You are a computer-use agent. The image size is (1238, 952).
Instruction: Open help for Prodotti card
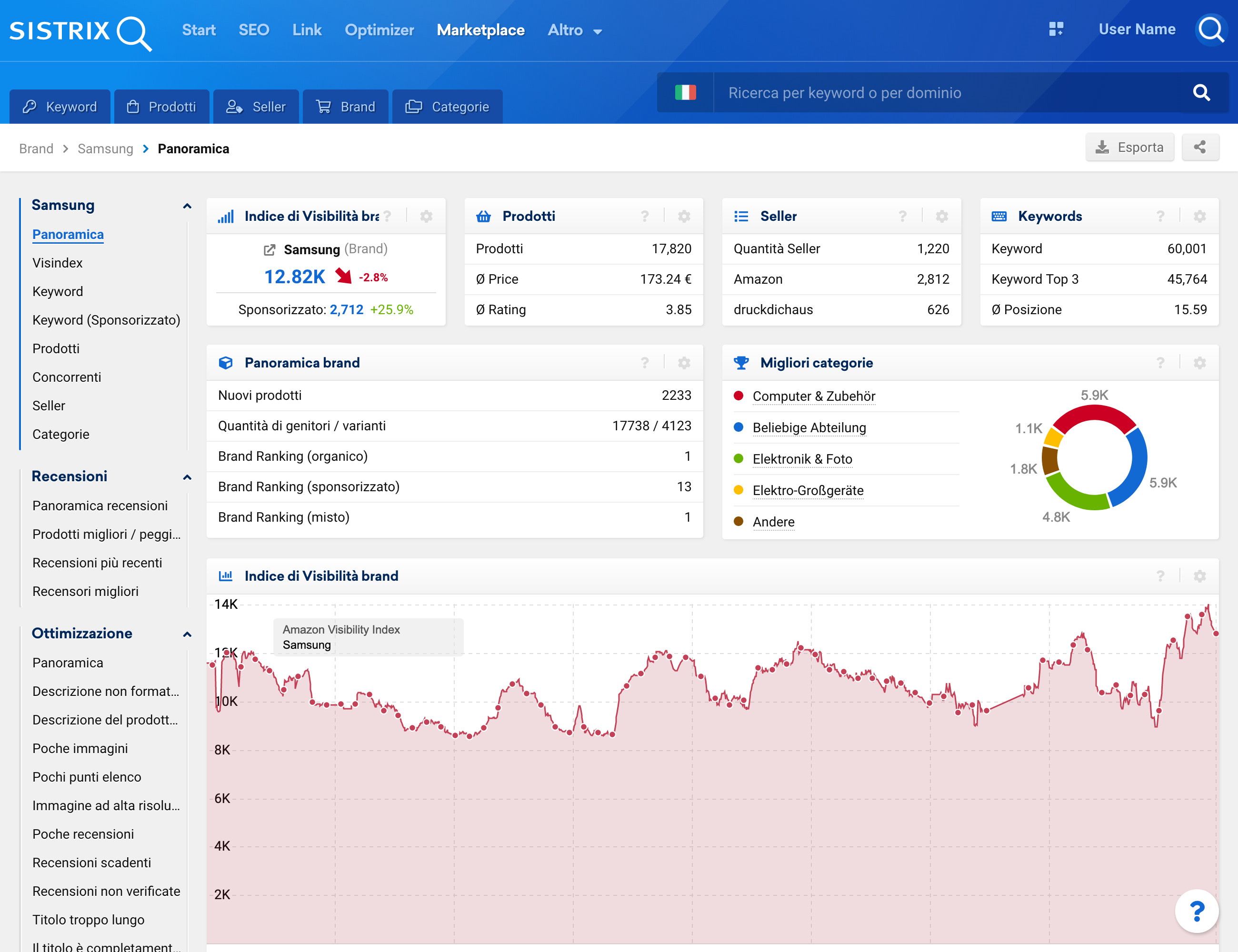point(645,216)
